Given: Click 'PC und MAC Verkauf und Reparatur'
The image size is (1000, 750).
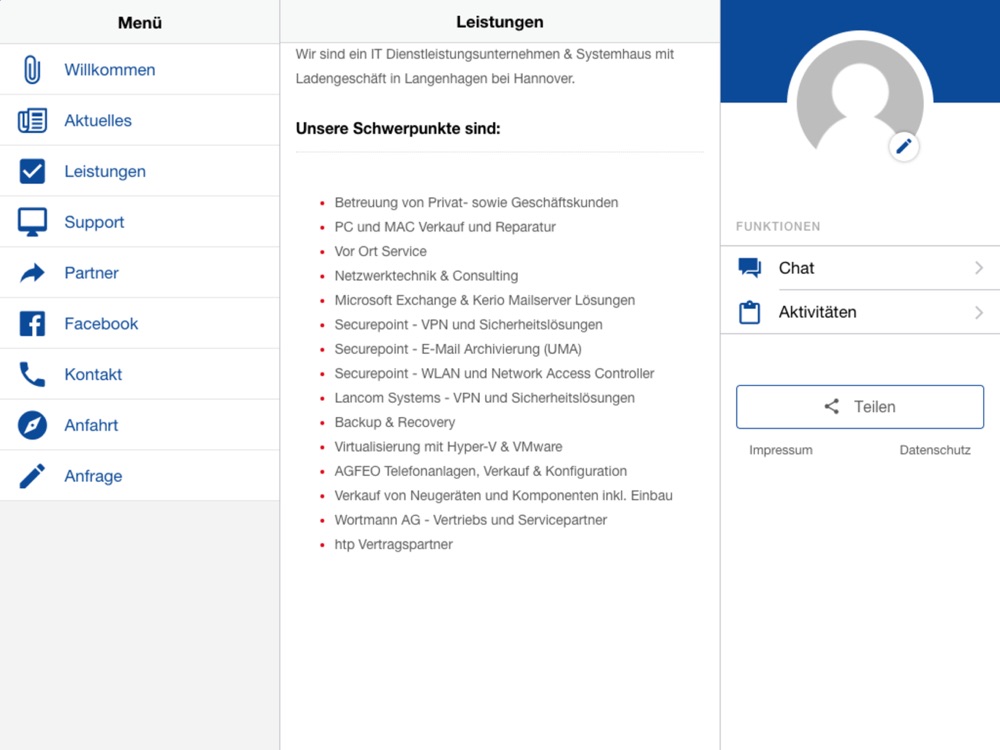Looking at the screenshot, I should pos(445,227).
